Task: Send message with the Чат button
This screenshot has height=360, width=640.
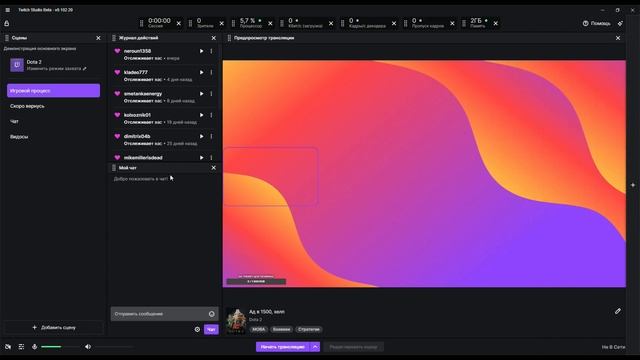Action: pyautogui.click(x=211, y=329)
